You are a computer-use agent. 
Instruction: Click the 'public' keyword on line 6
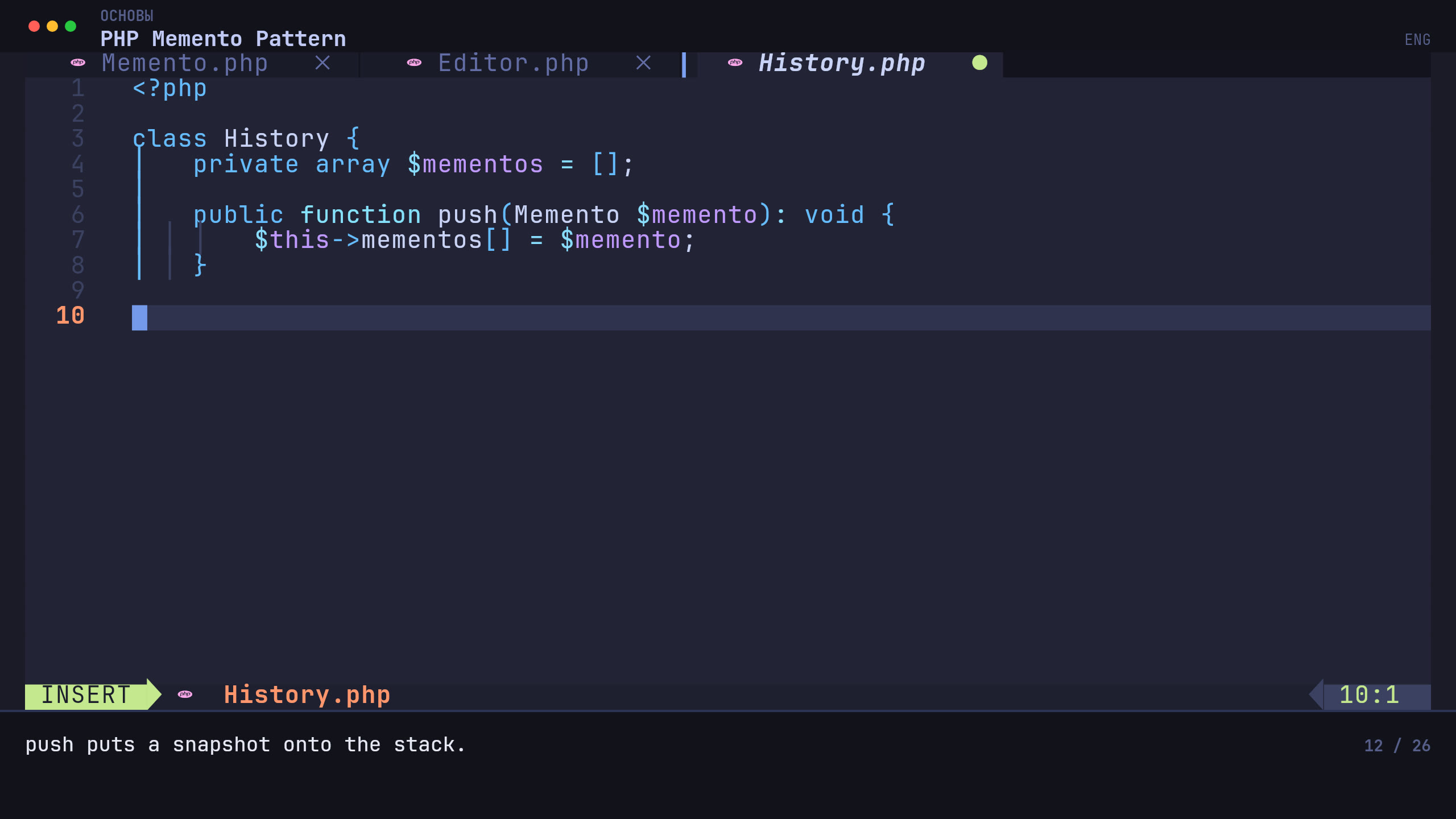click(238, 215)
